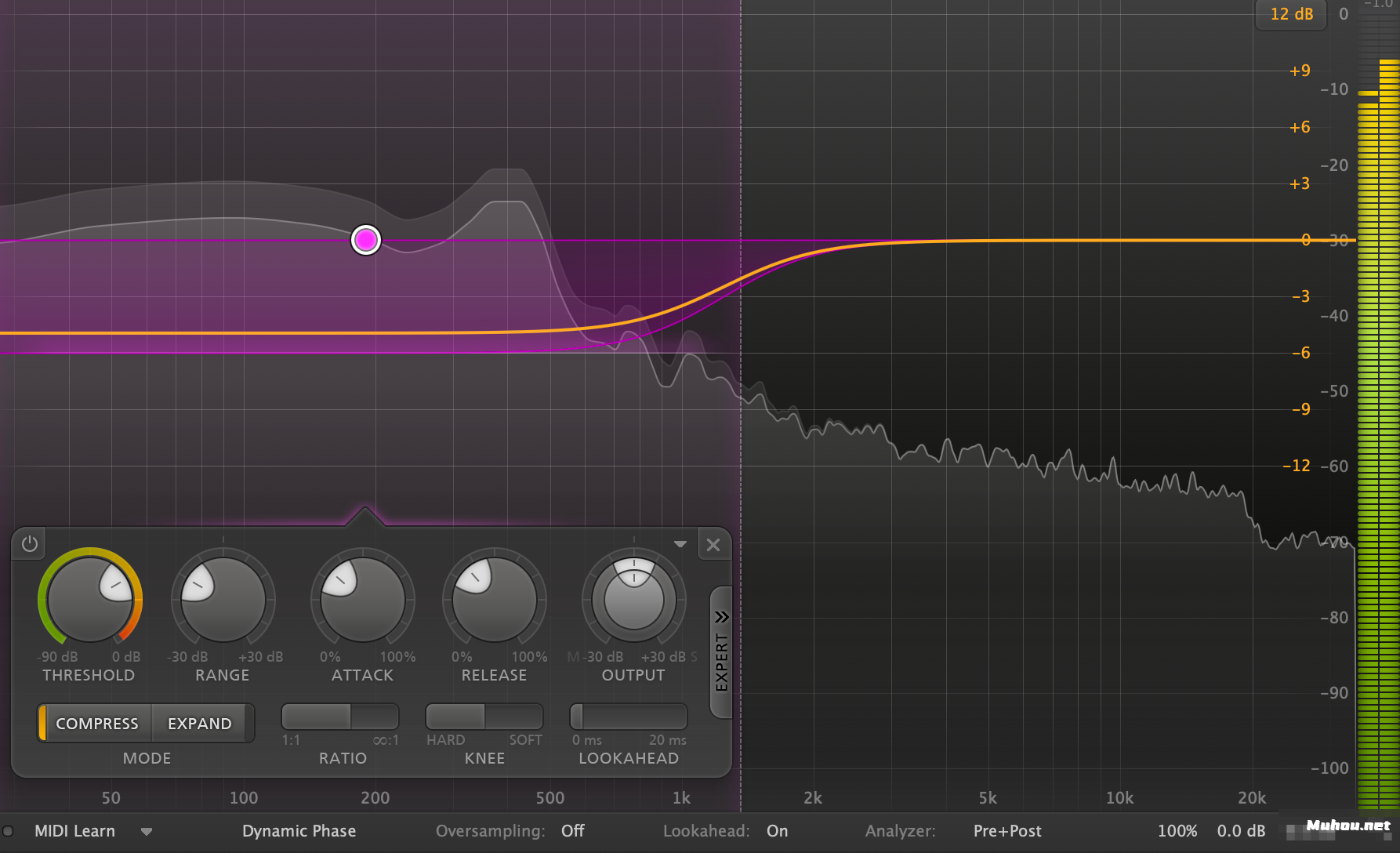Image resolution: width=1400 pixels, height=853 pixels.
Task: Switch the band mode to EXPAND
Action: click(200, 724)
